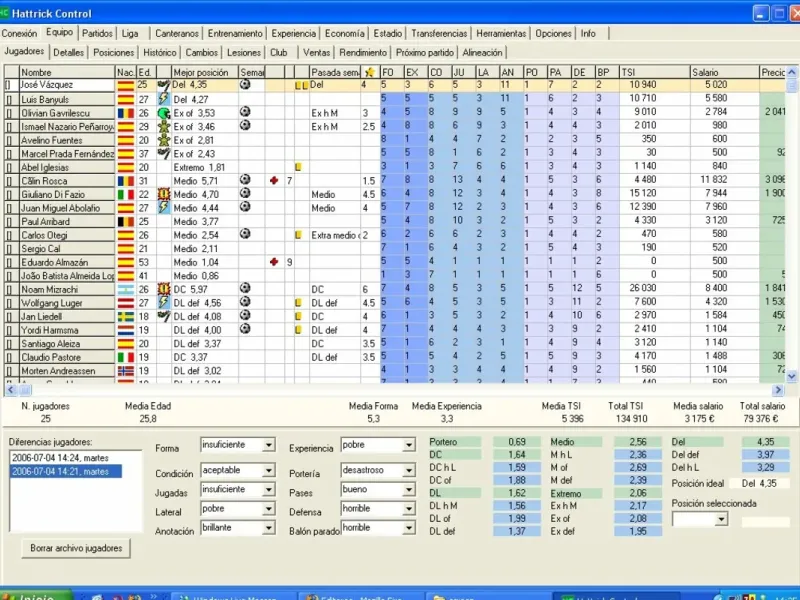Open the Condición dropdown

point(268,470)
